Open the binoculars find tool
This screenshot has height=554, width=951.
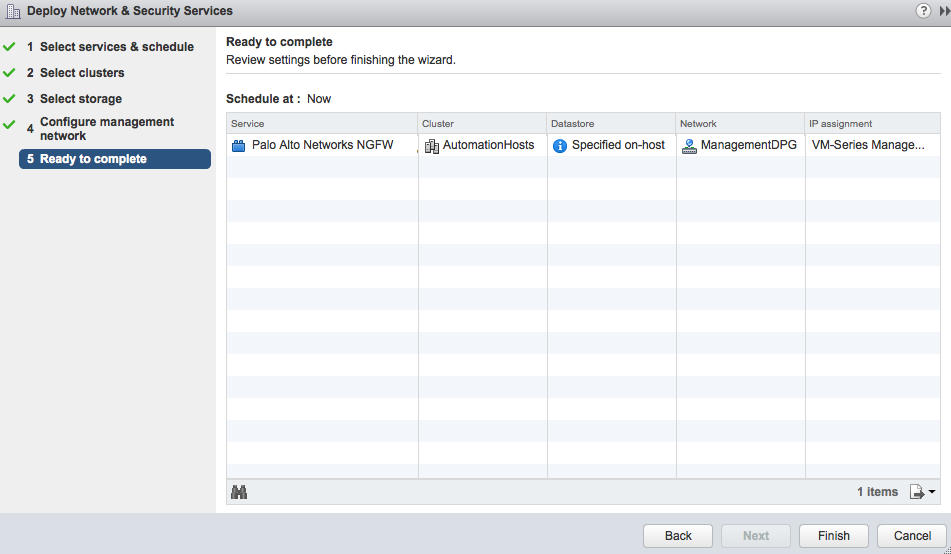239,492
